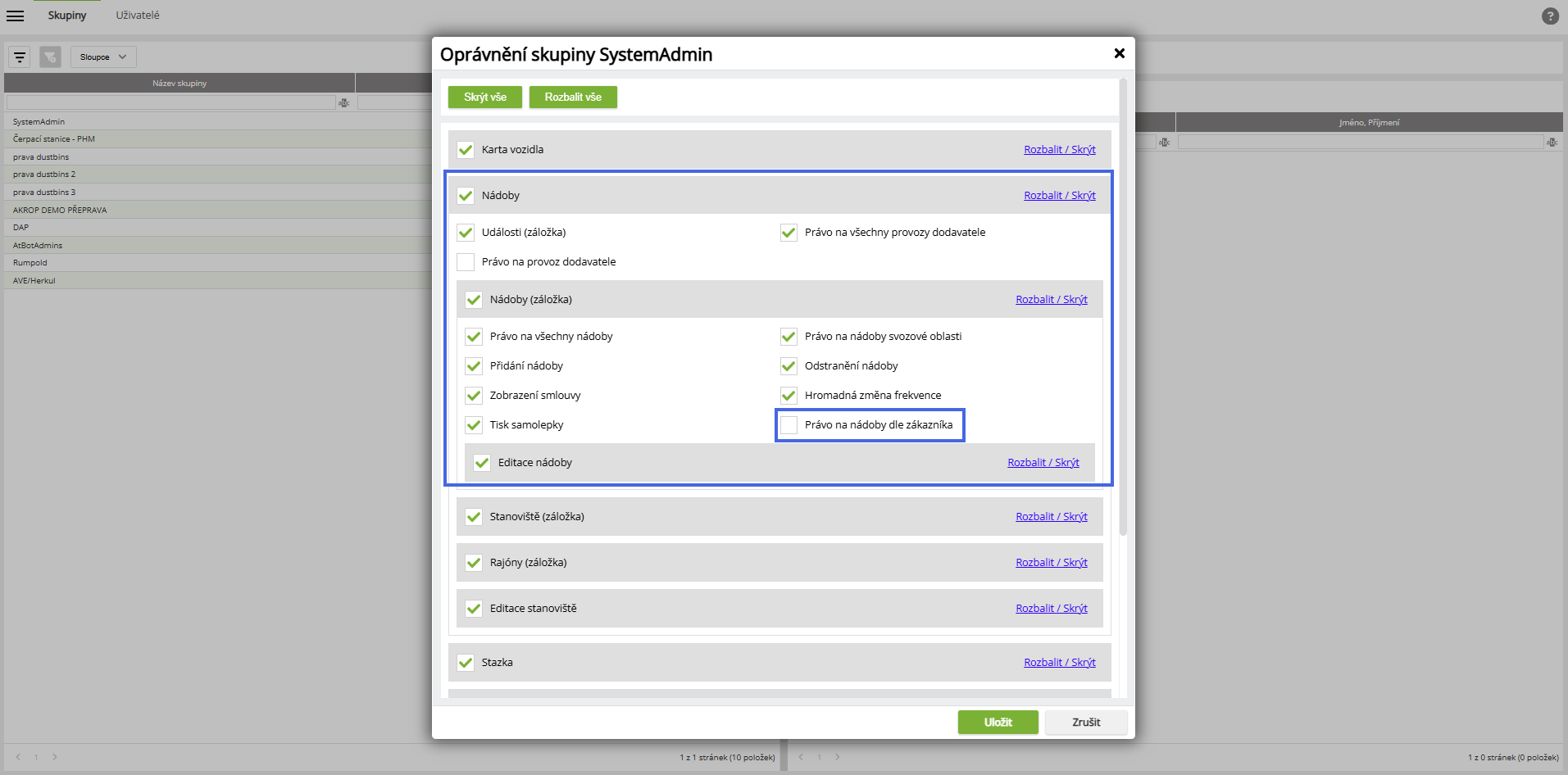Image resolution: width=1568 pixels, height=775 pixels.
Task: Enable Právo na provoz dodavatele
Action: (466, 262)
